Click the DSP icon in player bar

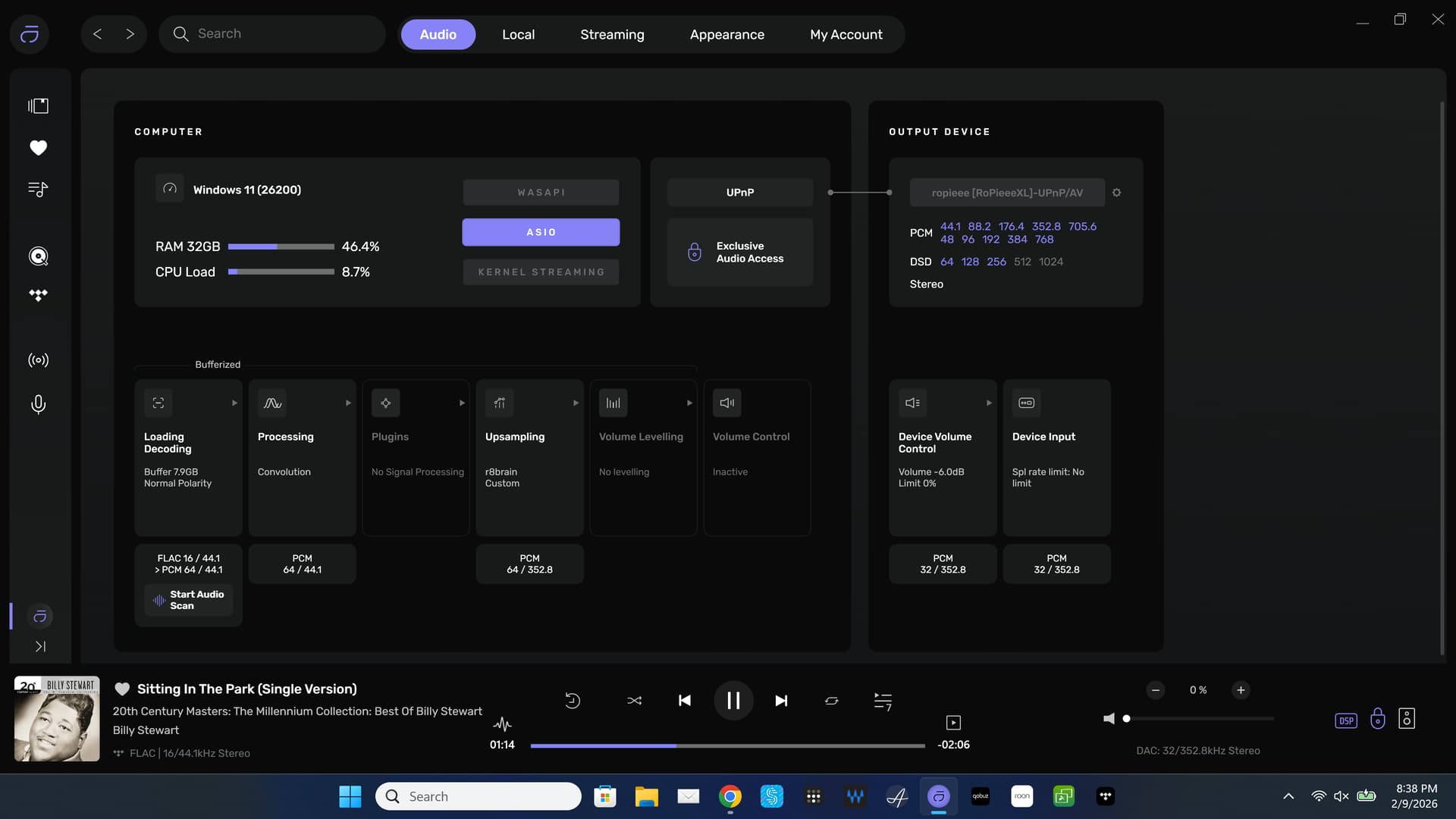[1345, 720]
